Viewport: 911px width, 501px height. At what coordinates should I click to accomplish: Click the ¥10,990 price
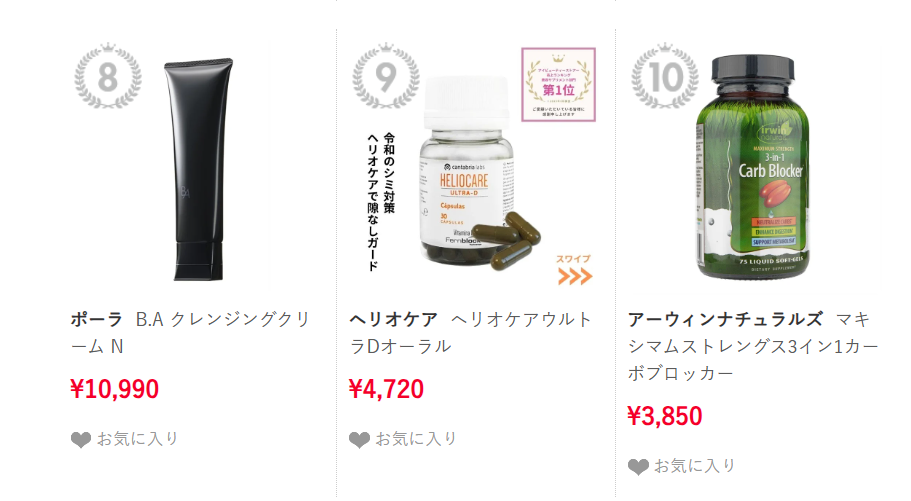(114, 389)
